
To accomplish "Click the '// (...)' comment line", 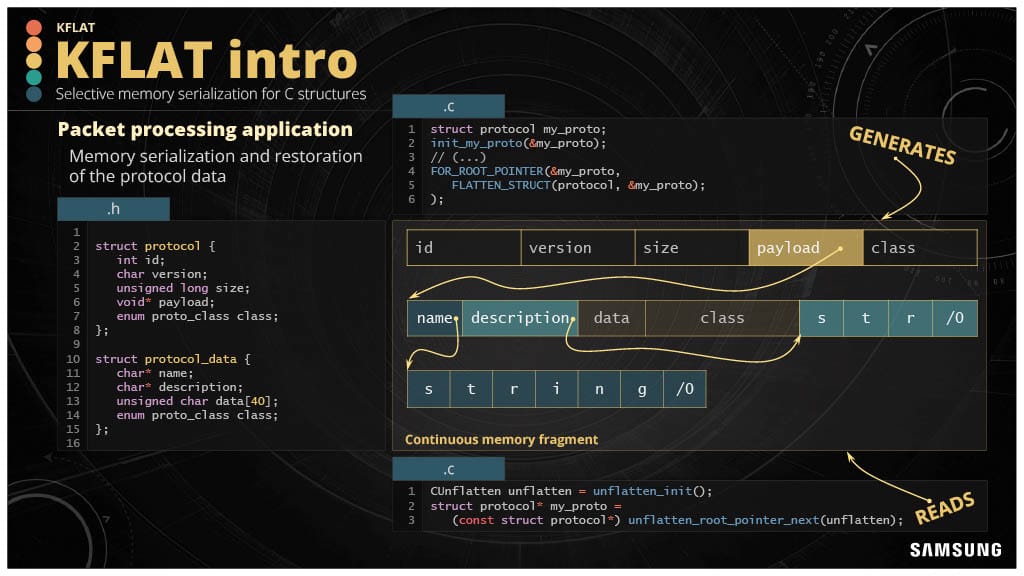I will tap(458, 157).
